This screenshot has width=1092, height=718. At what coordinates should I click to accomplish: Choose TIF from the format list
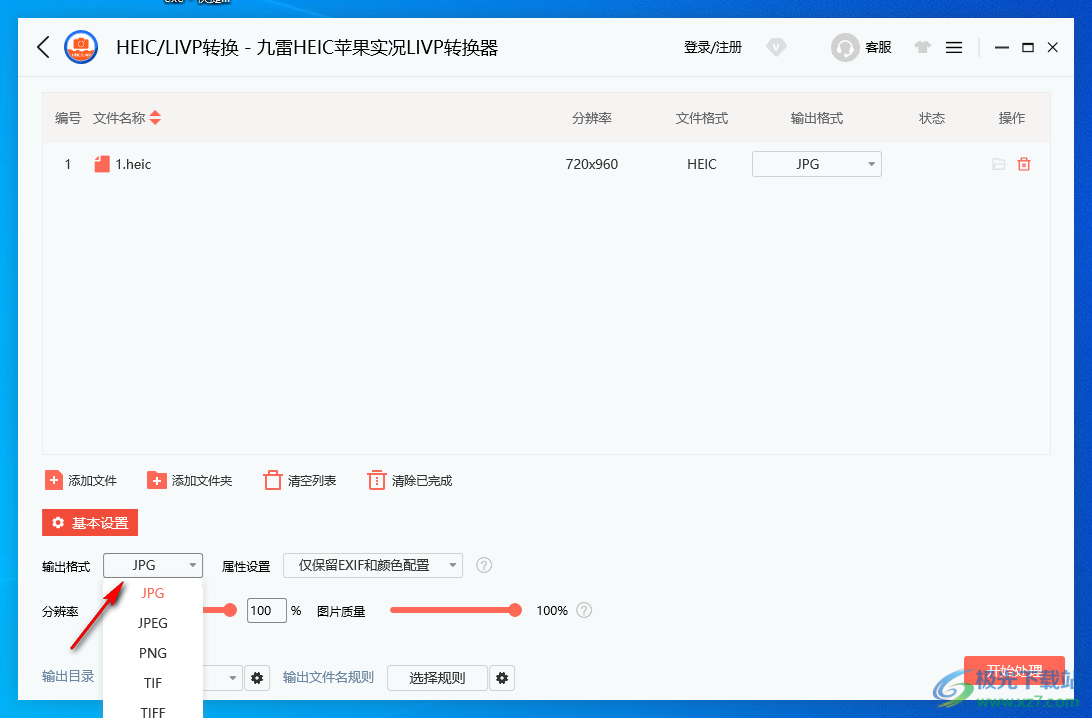[153, 682]
